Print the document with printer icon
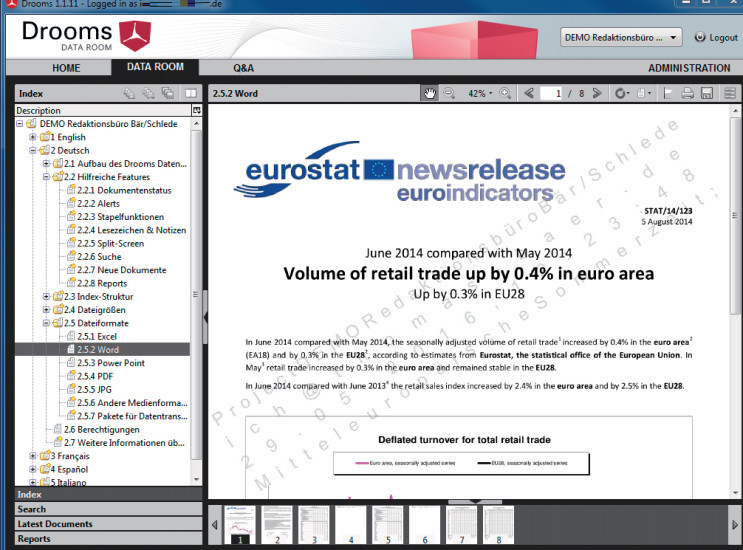743x550 pixels. [688, 93]
